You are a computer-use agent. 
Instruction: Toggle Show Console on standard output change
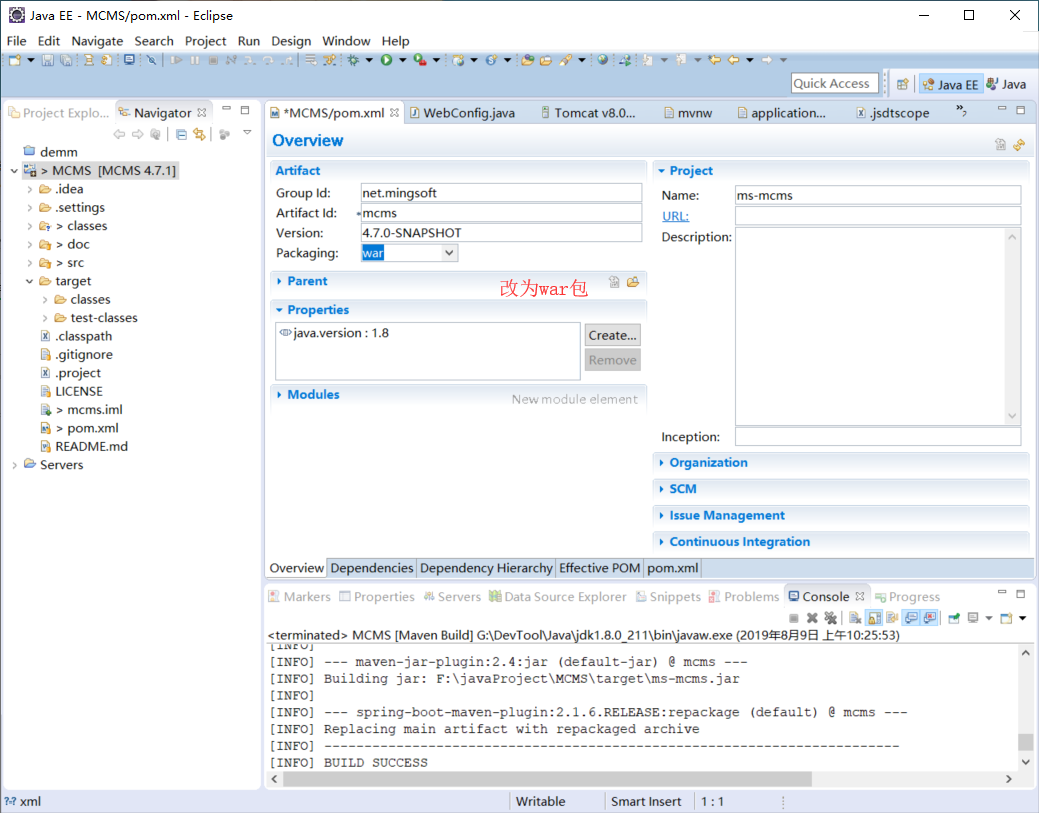click(x=912, y=618)
